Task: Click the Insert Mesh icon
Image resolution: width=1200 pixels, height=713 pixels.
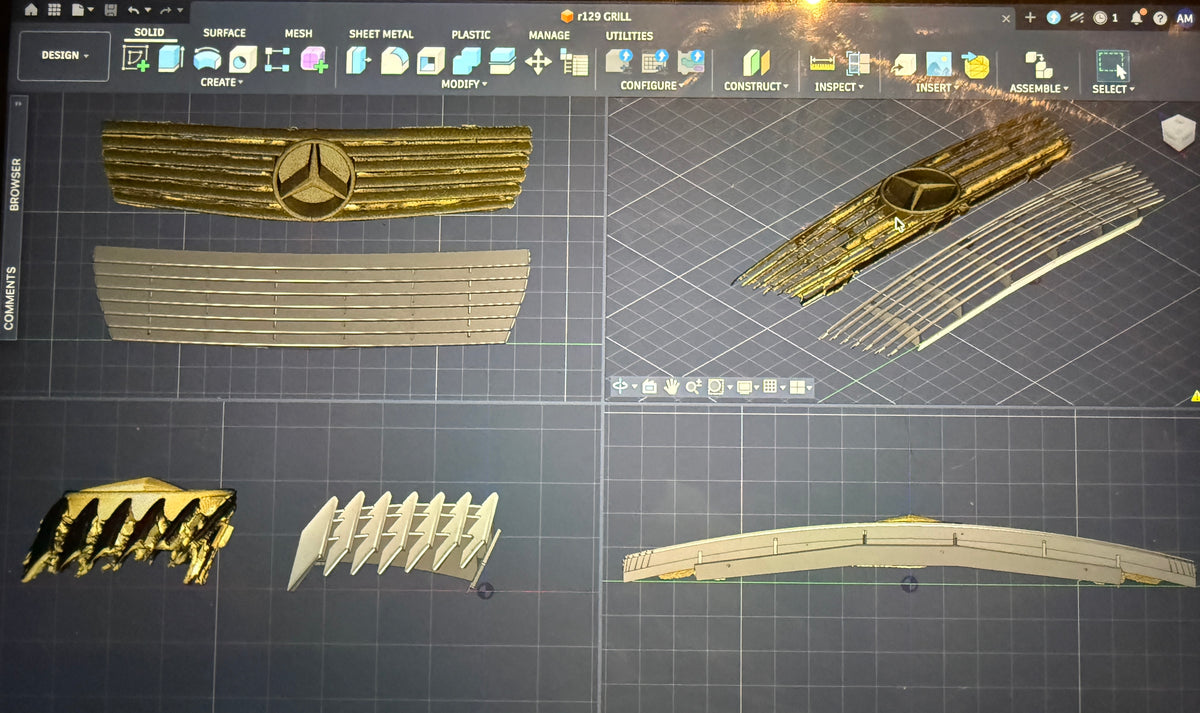Action: [x=975, y=65]
